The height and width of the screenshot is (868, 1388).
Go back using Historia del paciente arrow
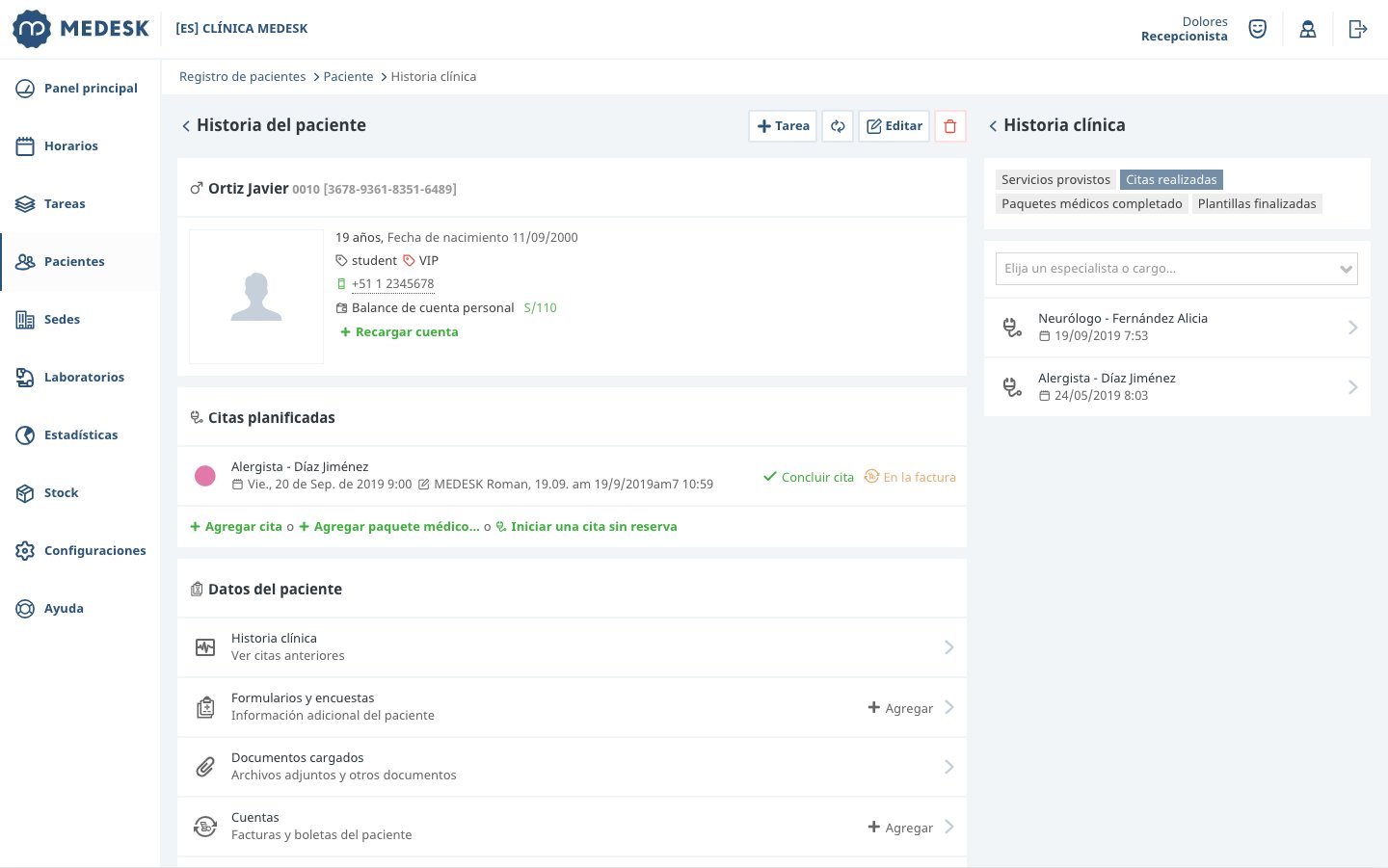[186, 126]
